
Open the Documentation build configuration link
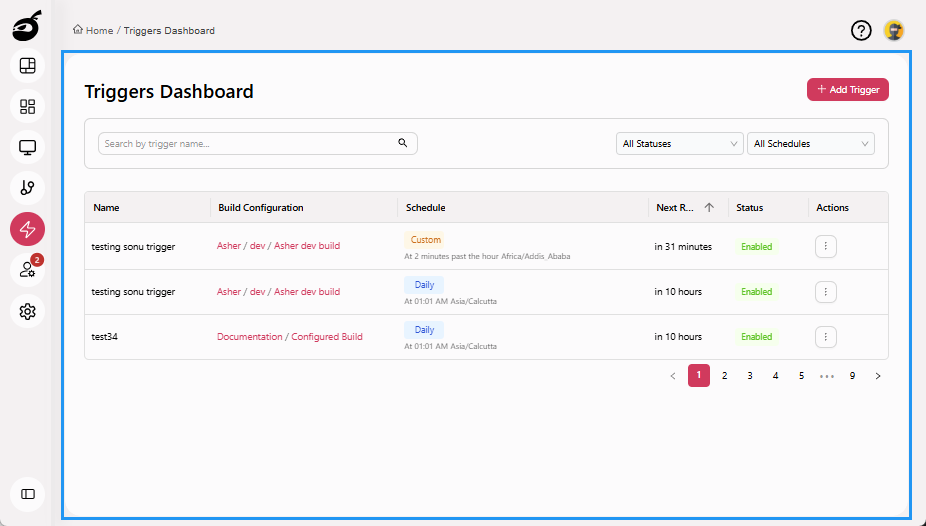[x=250, y=337]
